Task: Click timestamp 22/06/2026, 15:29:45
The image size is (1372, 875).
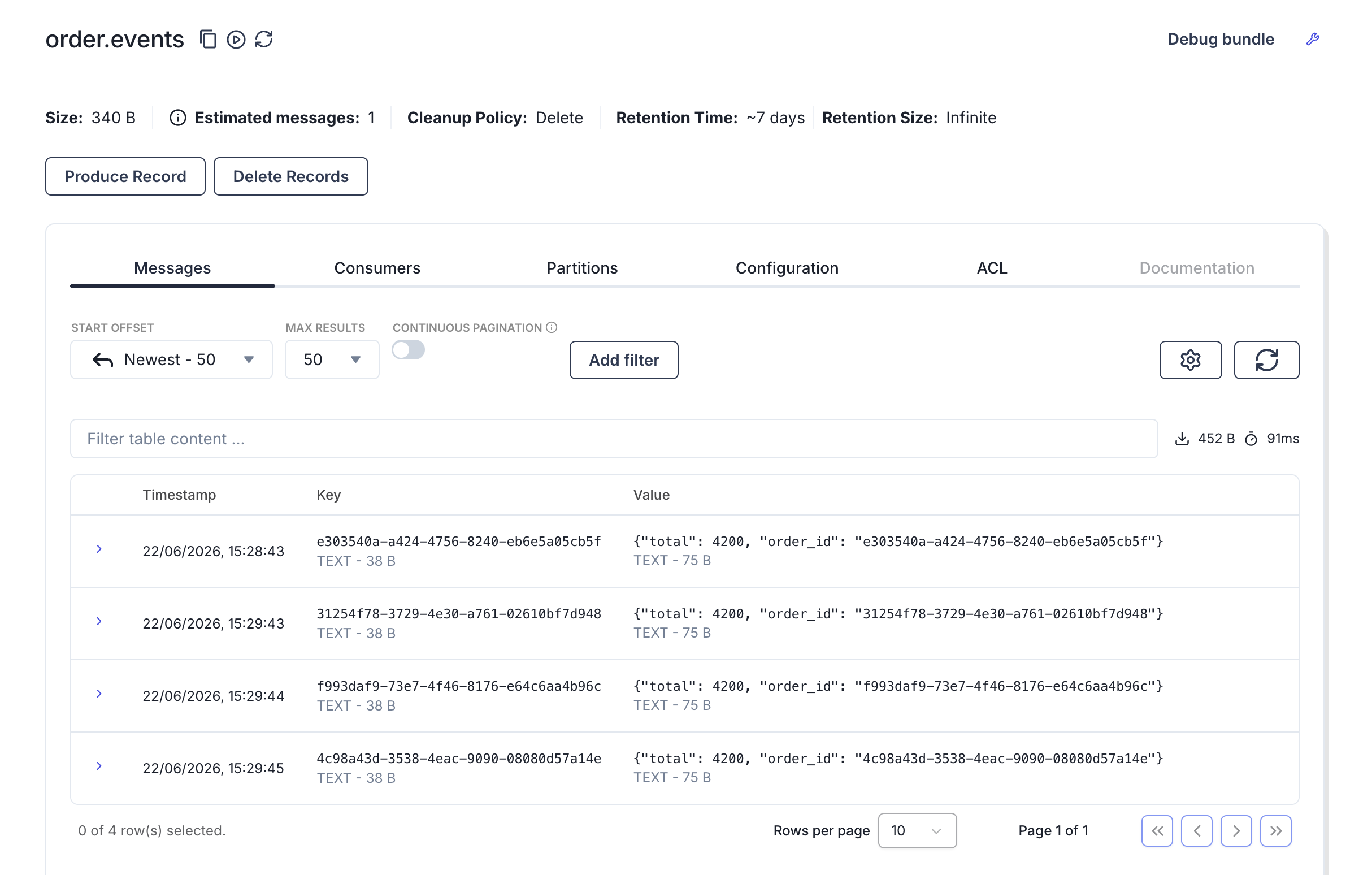Action: pos(213,768)
